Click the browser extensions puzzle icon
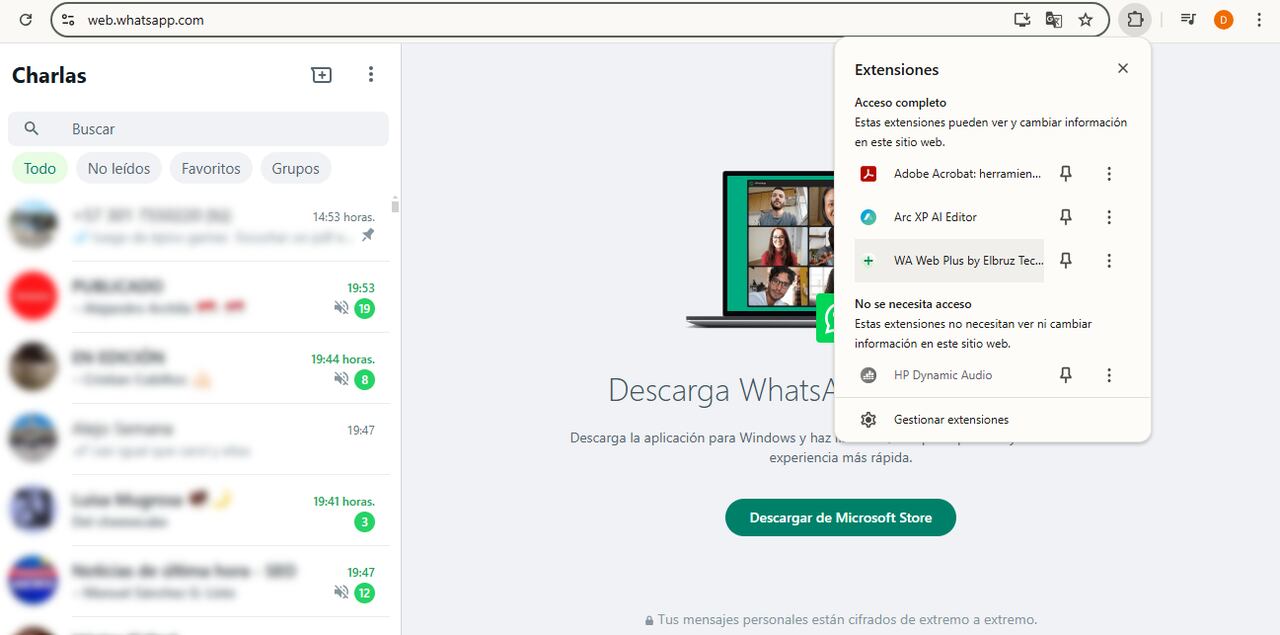1280x635 pixels. click(x=1135, y=19)
